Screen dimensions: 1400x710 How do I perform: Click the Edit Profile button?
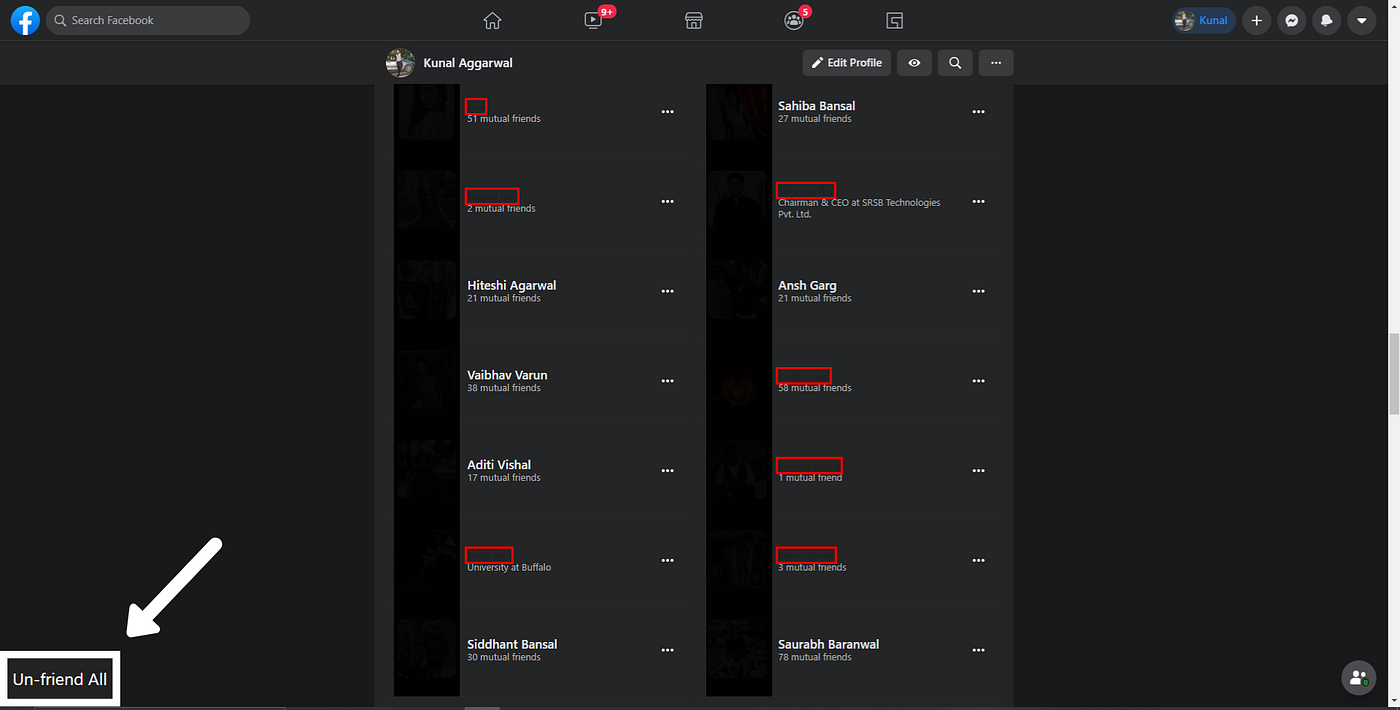tap(847, 63)
